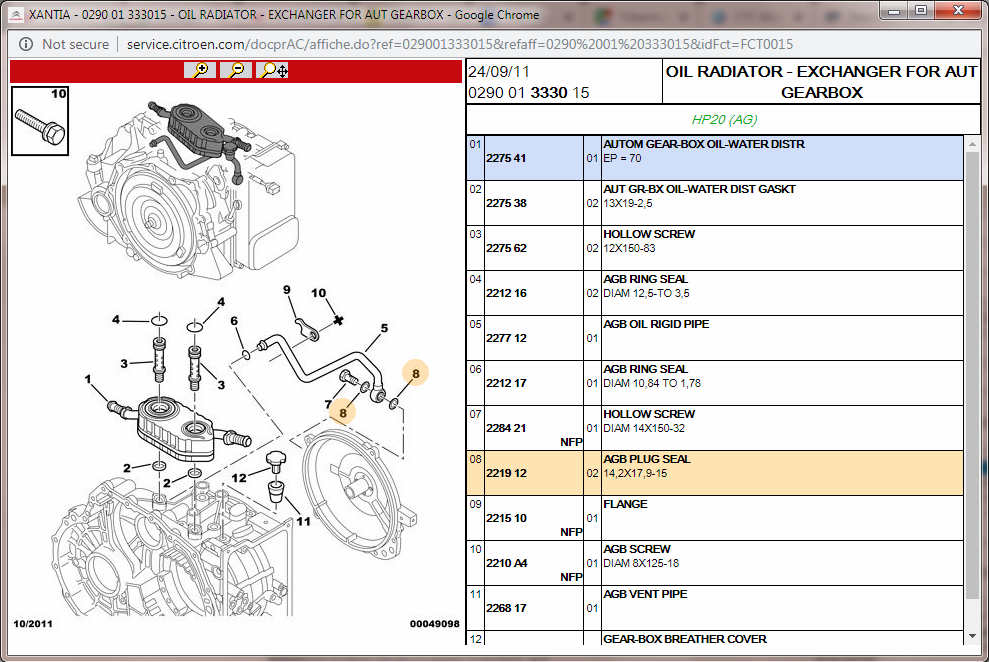Click the FLANGE description row
989x662 pixels.
[715, 518]
